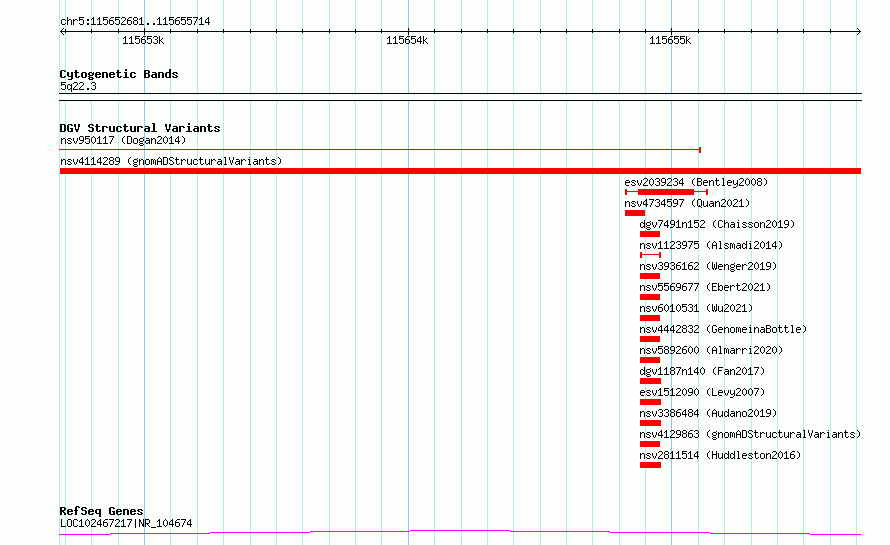Select nsv5569677 (Ebert2021) variant label
The image size is (890, 545).
point(705,287)
